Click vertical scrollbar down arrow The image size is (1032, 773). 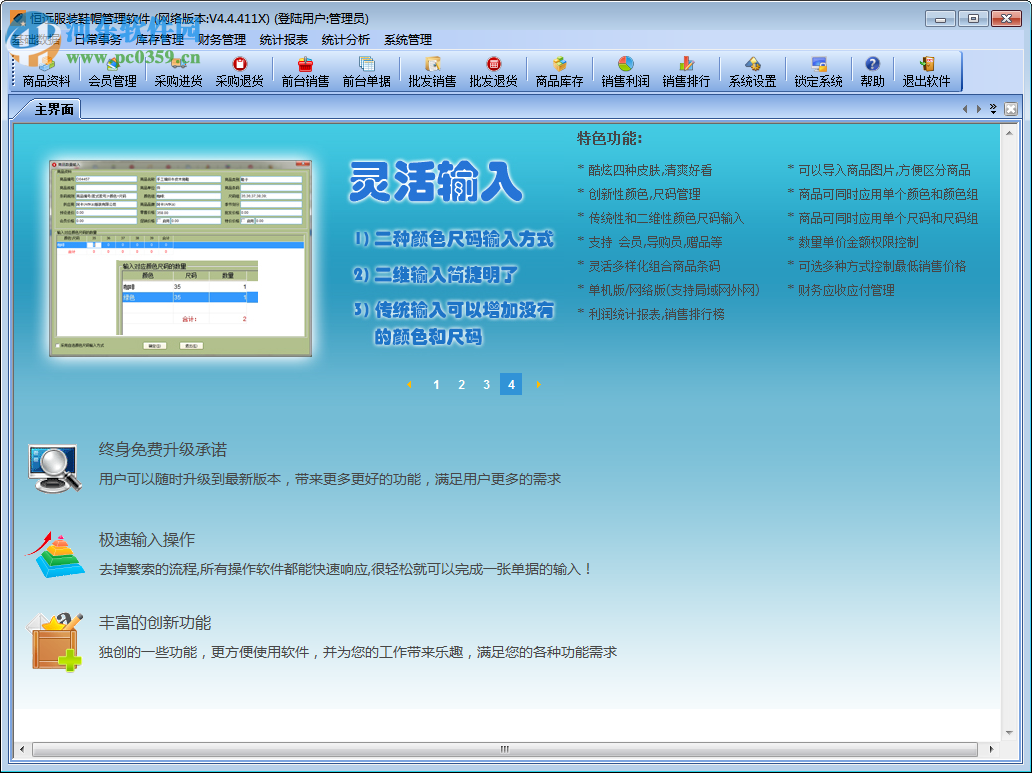click(1009, 733)
